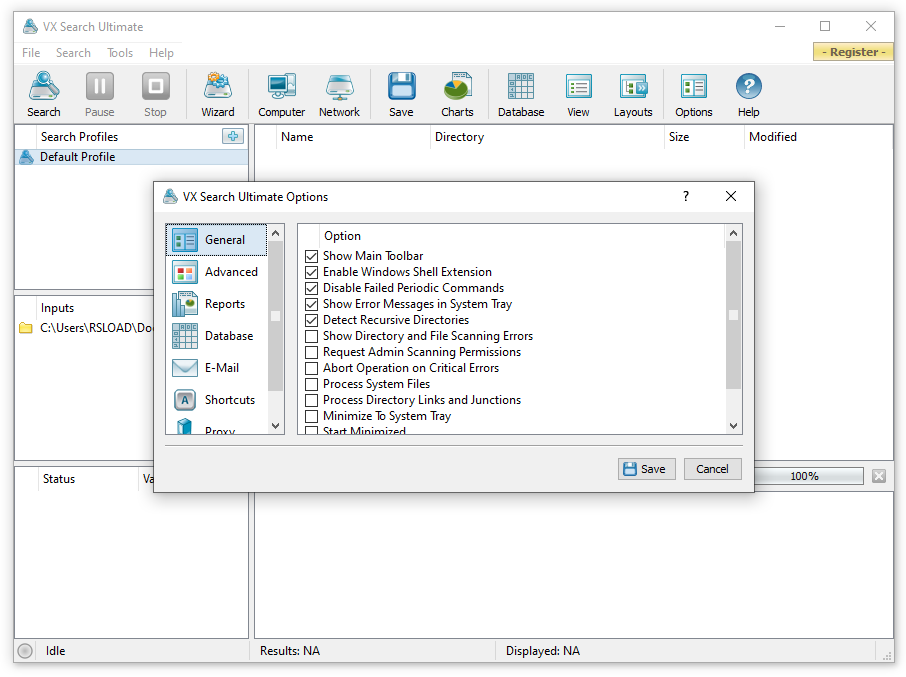Sort results by Directory column
Screen dimensions: 906x677
pos(547,137)
